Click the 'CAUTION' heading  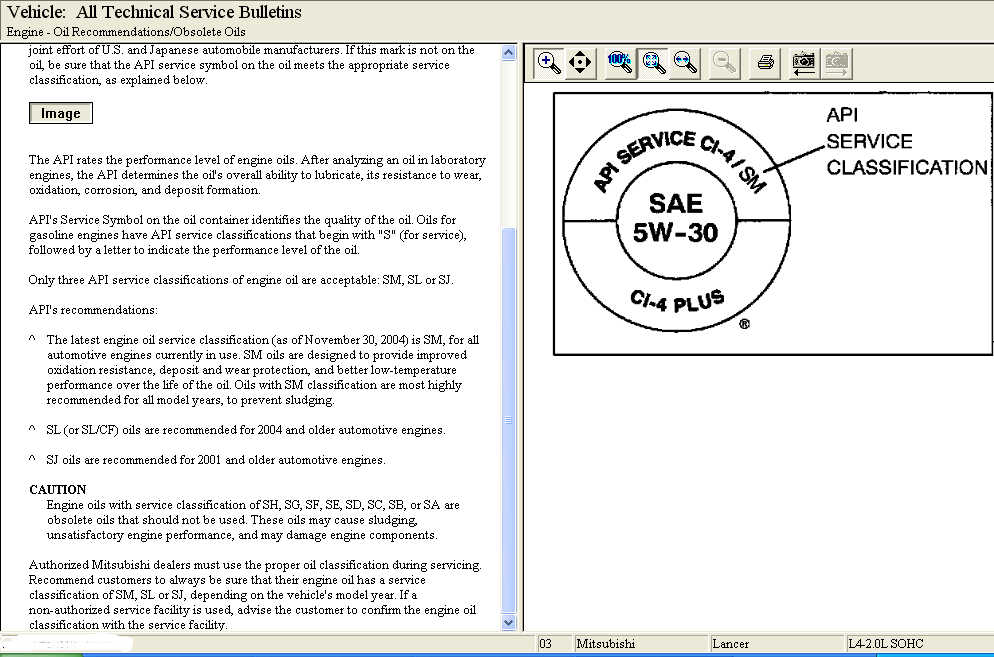(58, 490)
